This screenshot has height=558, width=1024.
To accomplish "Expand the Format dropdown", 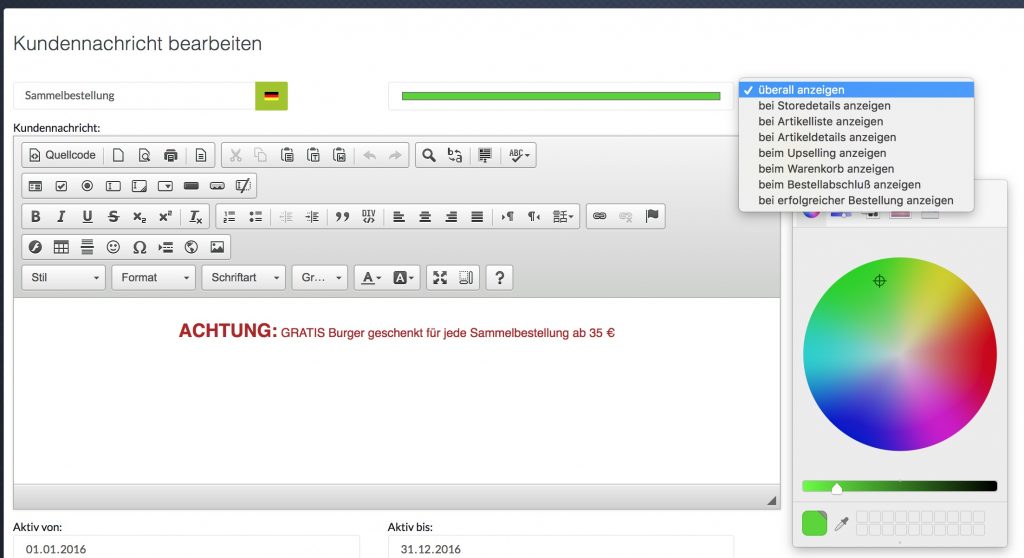I will click(153, 278).
